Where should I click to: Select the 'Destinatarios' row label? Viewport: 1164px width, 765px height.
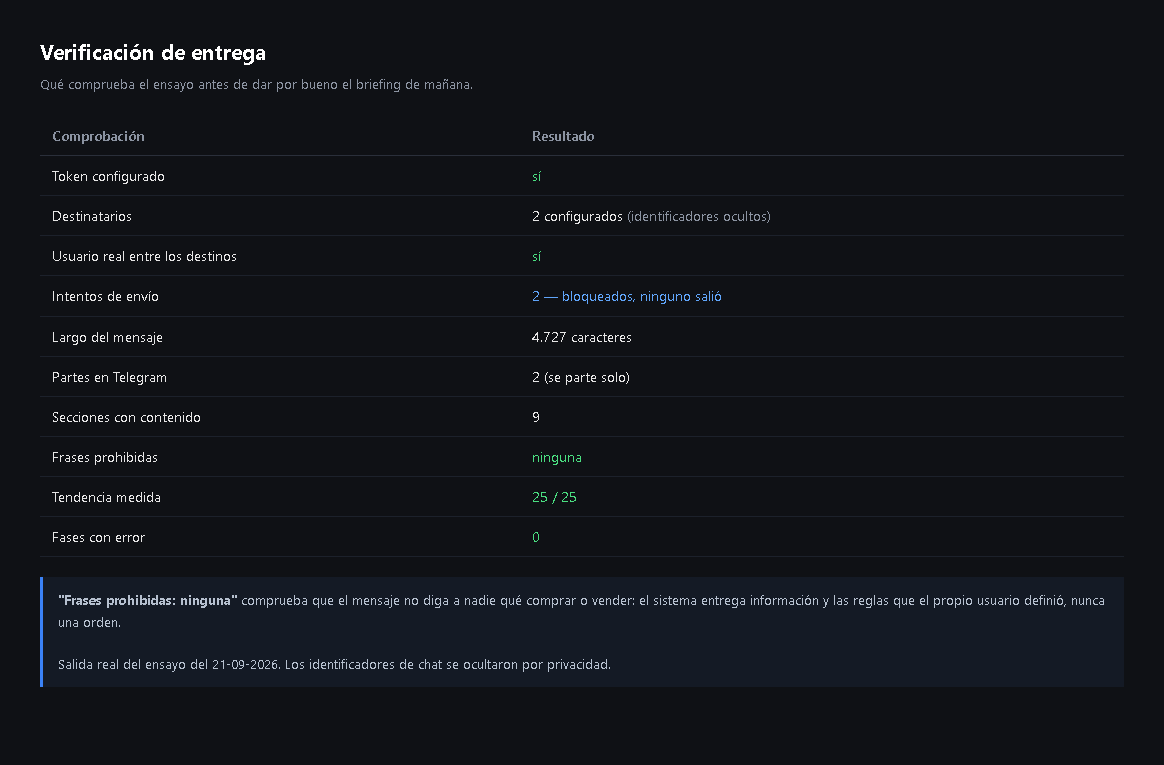pos(92,217)
